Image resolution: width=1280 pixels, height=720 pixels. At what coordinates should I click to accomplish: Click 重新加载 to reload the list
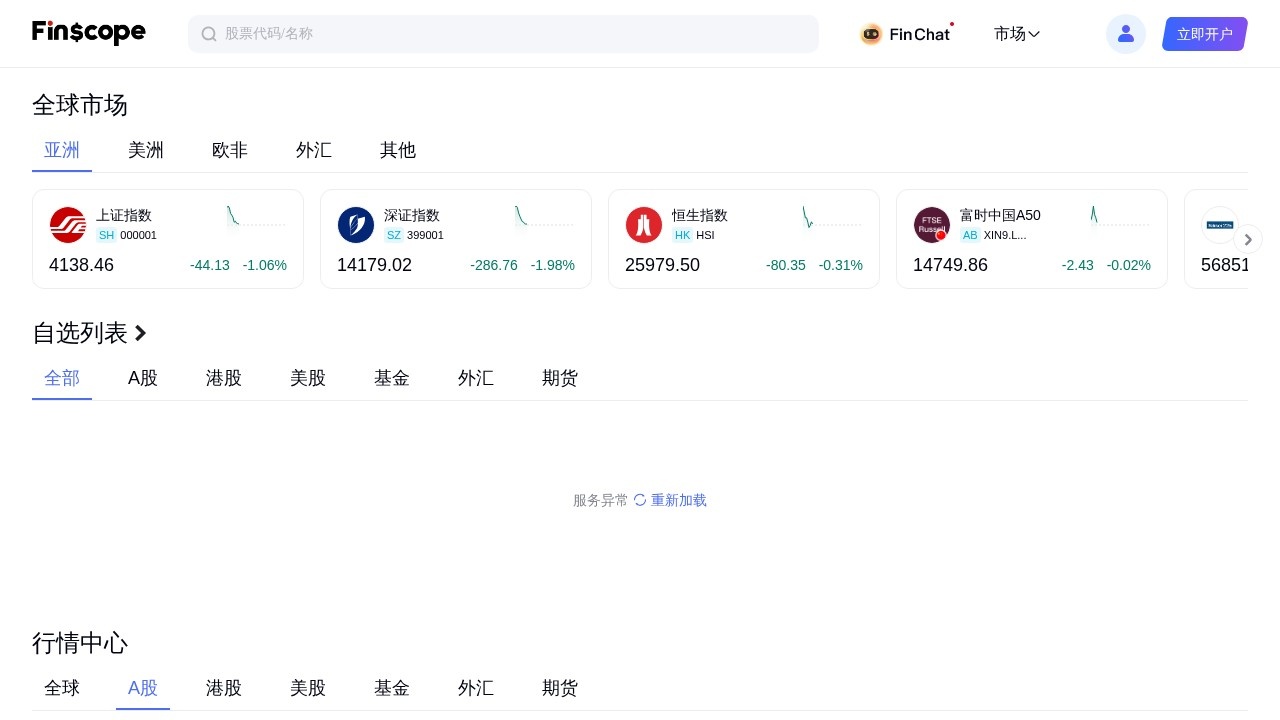coord(678,500)
